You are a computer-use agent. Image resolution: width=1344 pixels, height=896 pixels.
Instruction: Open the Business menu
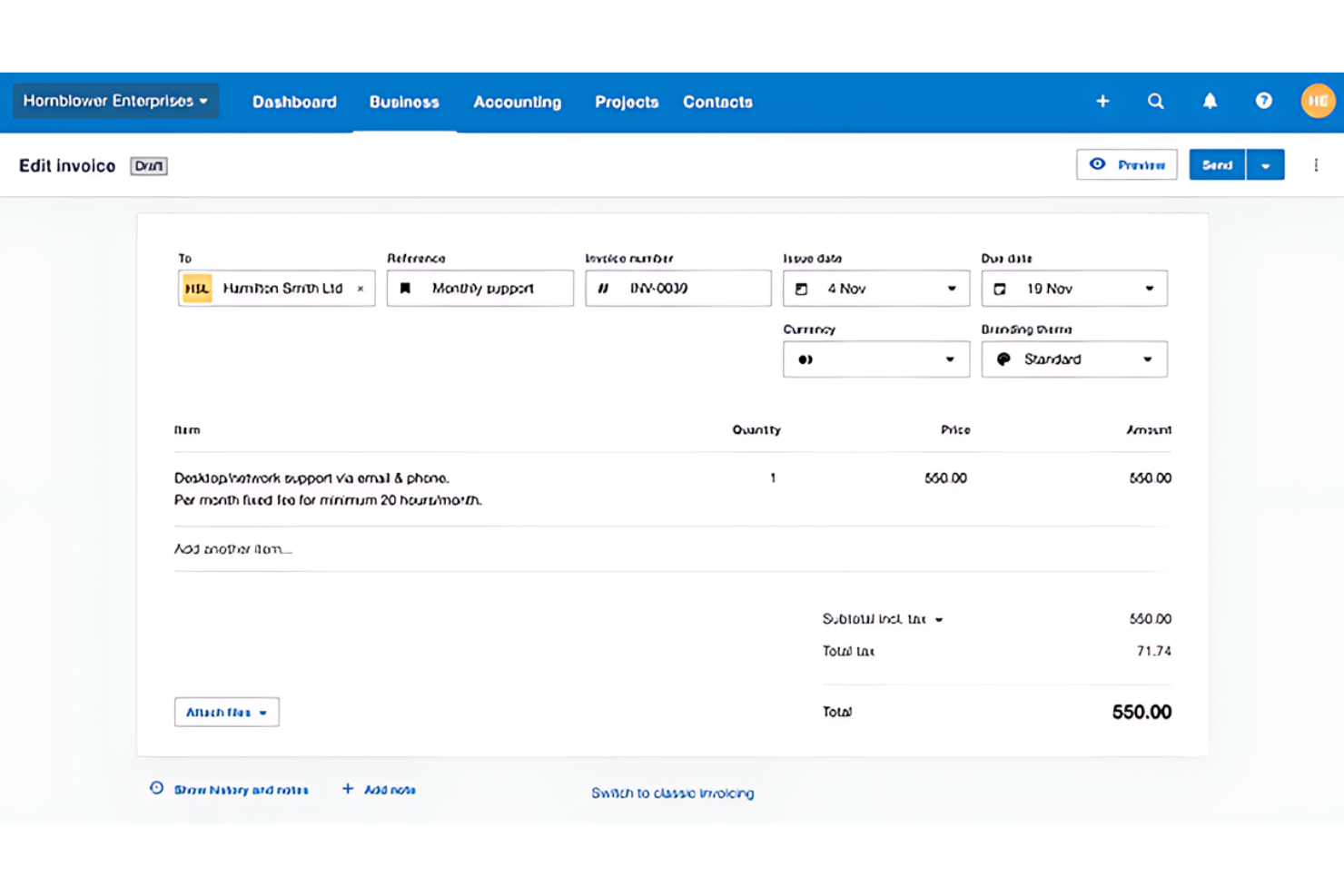(x=404, y=102)
